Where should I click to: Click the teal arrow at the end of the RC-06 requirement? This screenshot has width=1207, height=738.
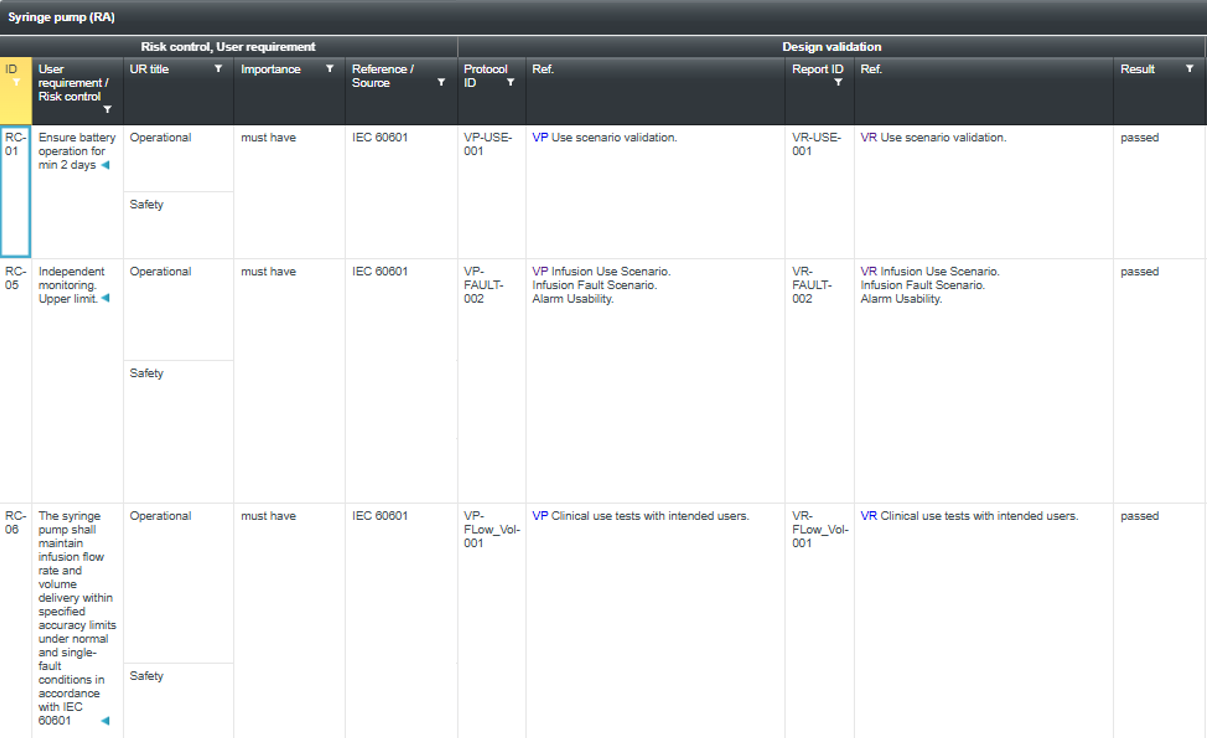pos(105,721)
